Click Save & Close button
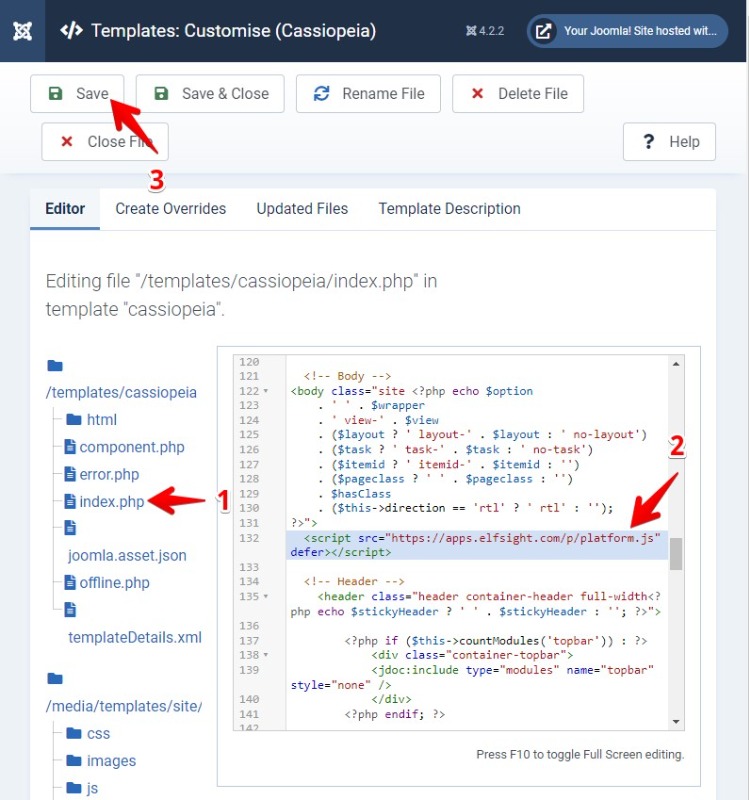The height and width of the screenshot is (800, 749). tap(210, 93)
